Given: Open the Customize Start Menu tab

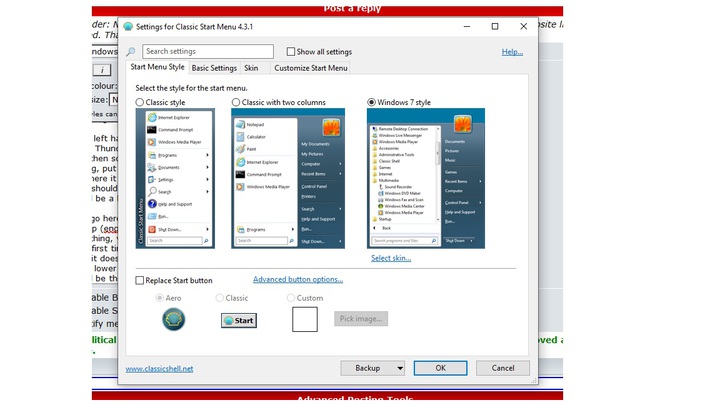Looking at the screenshot, I should click(310, 68).
